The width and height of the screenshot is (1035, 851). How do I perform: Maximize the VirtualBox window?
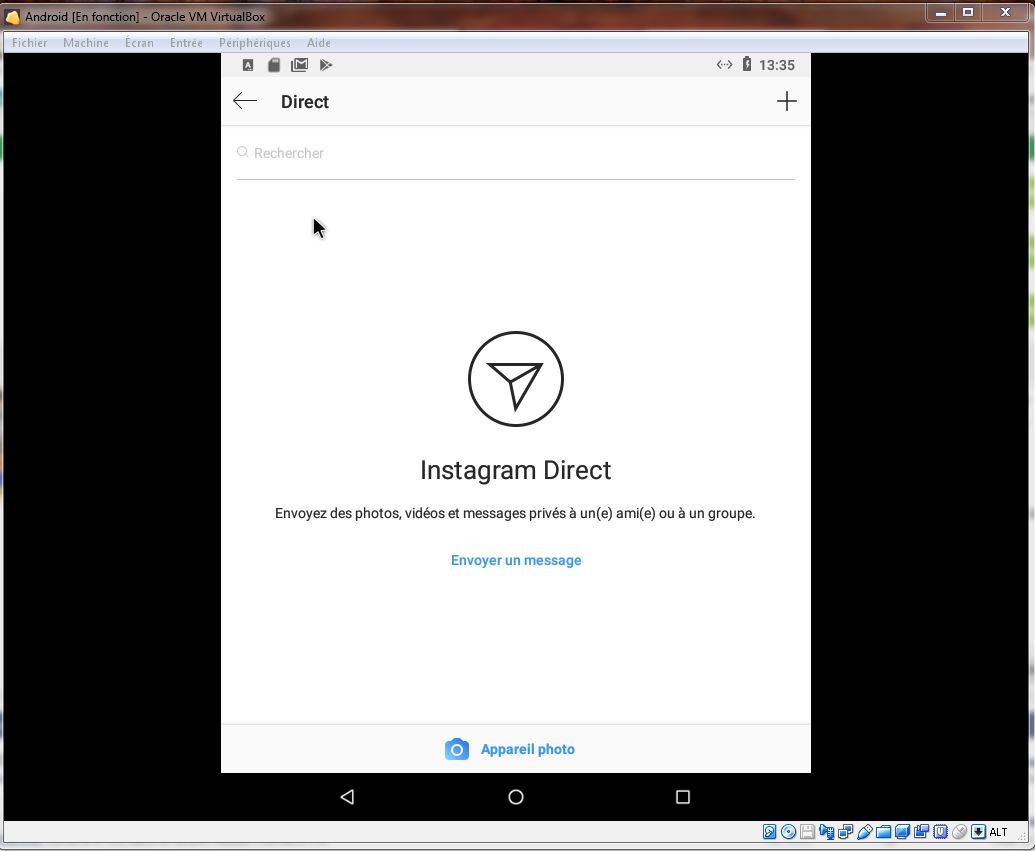pos(968,13)
